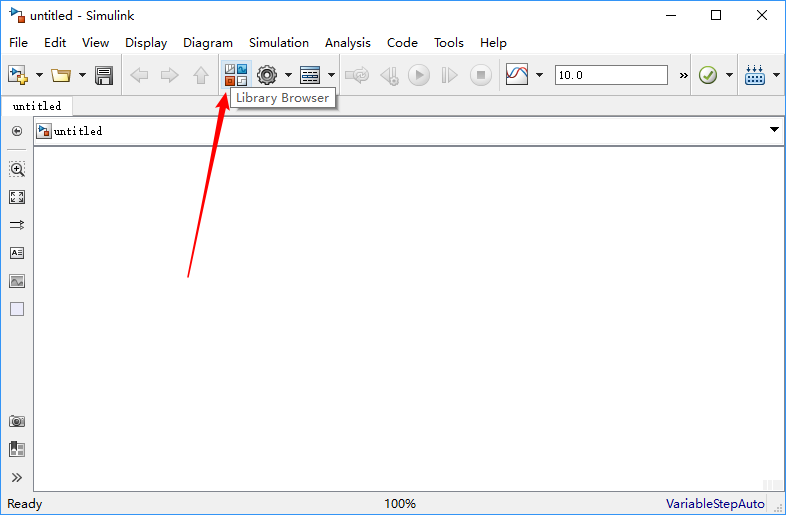Open the Edit menu
Viewport: 786px width, 515px height.
55,43
